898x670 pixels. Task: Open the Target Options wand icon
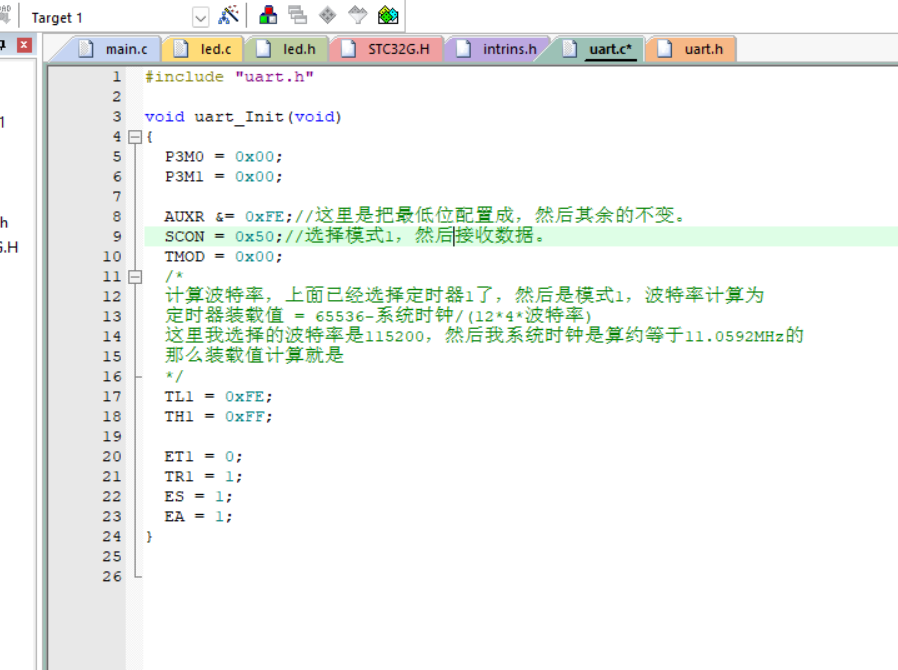(x=229, y=15)
